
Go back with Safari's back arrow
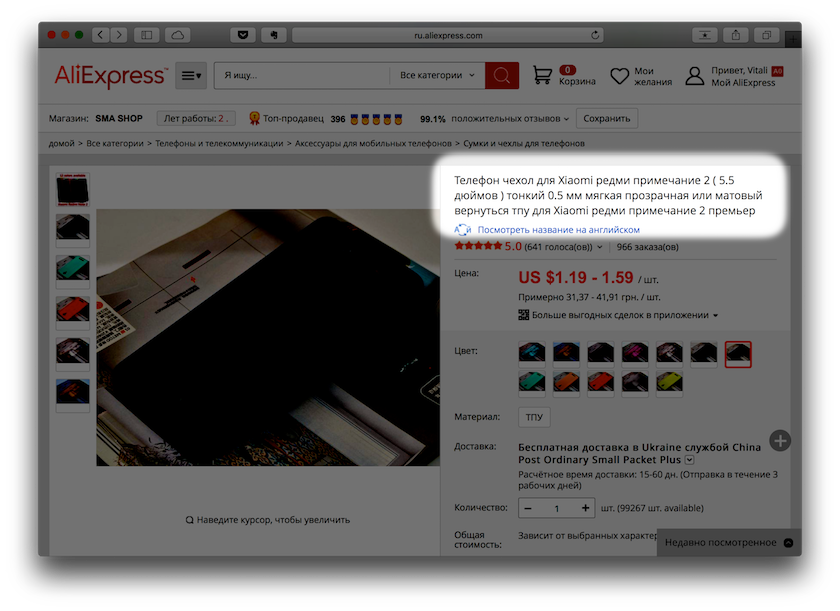pos(101,35)
